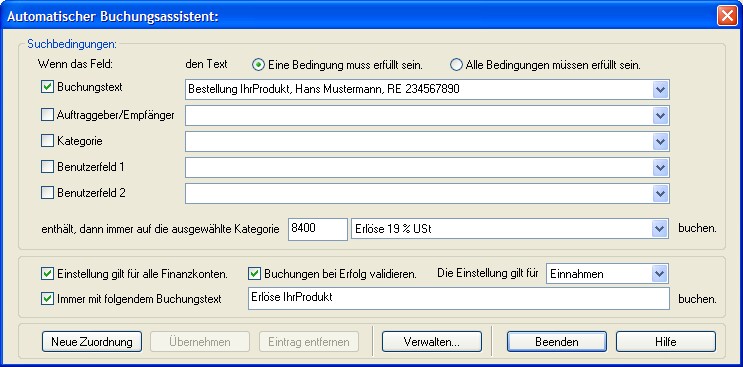This screenshot has width=743, height=367.
Task: Select 'Alle Bedingungen müssen erfüllt sein' radio
Action: 456,65
